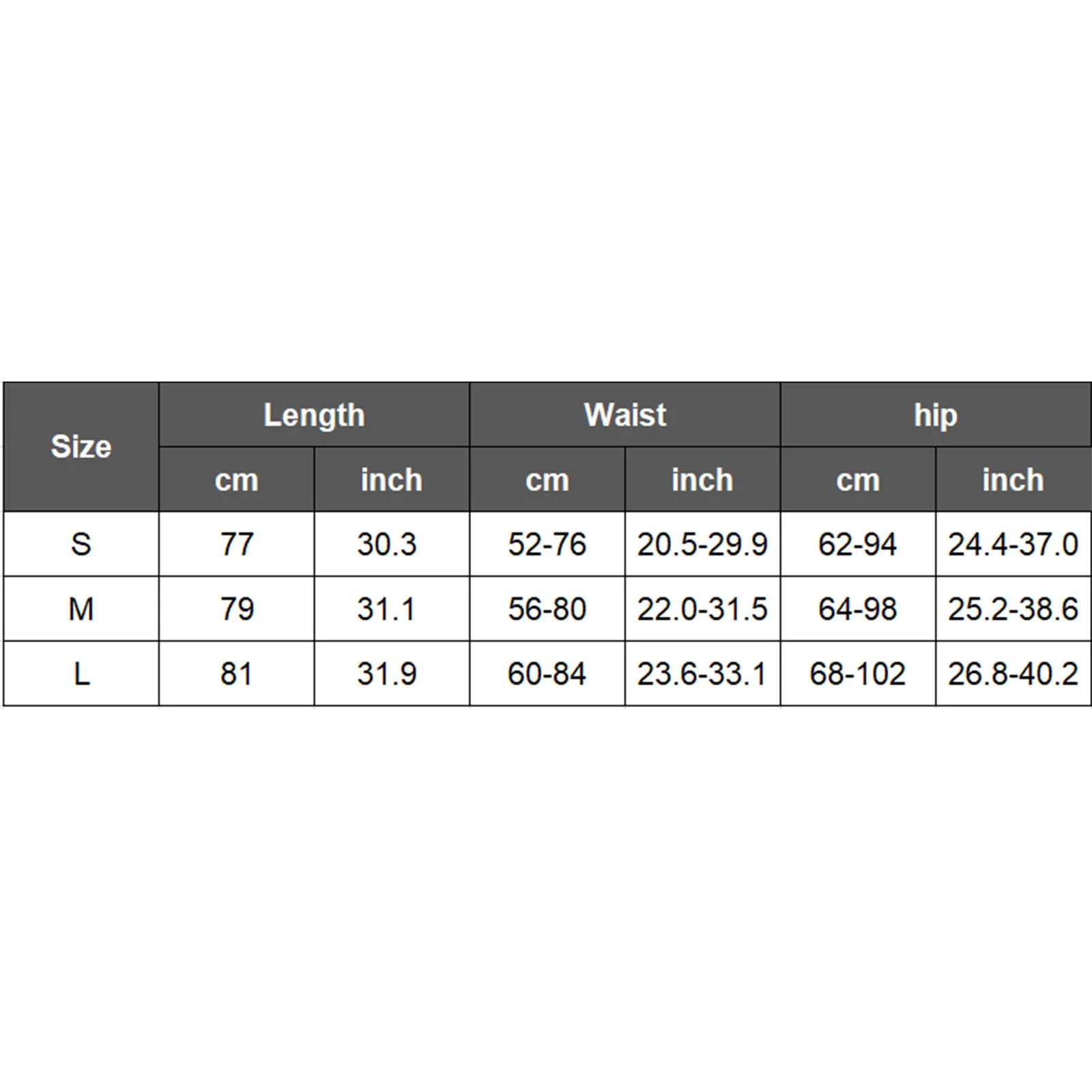The height and width of the screenshot is (1092, 1092).
Task: Click the S size row label
Action: pos(81,544)
